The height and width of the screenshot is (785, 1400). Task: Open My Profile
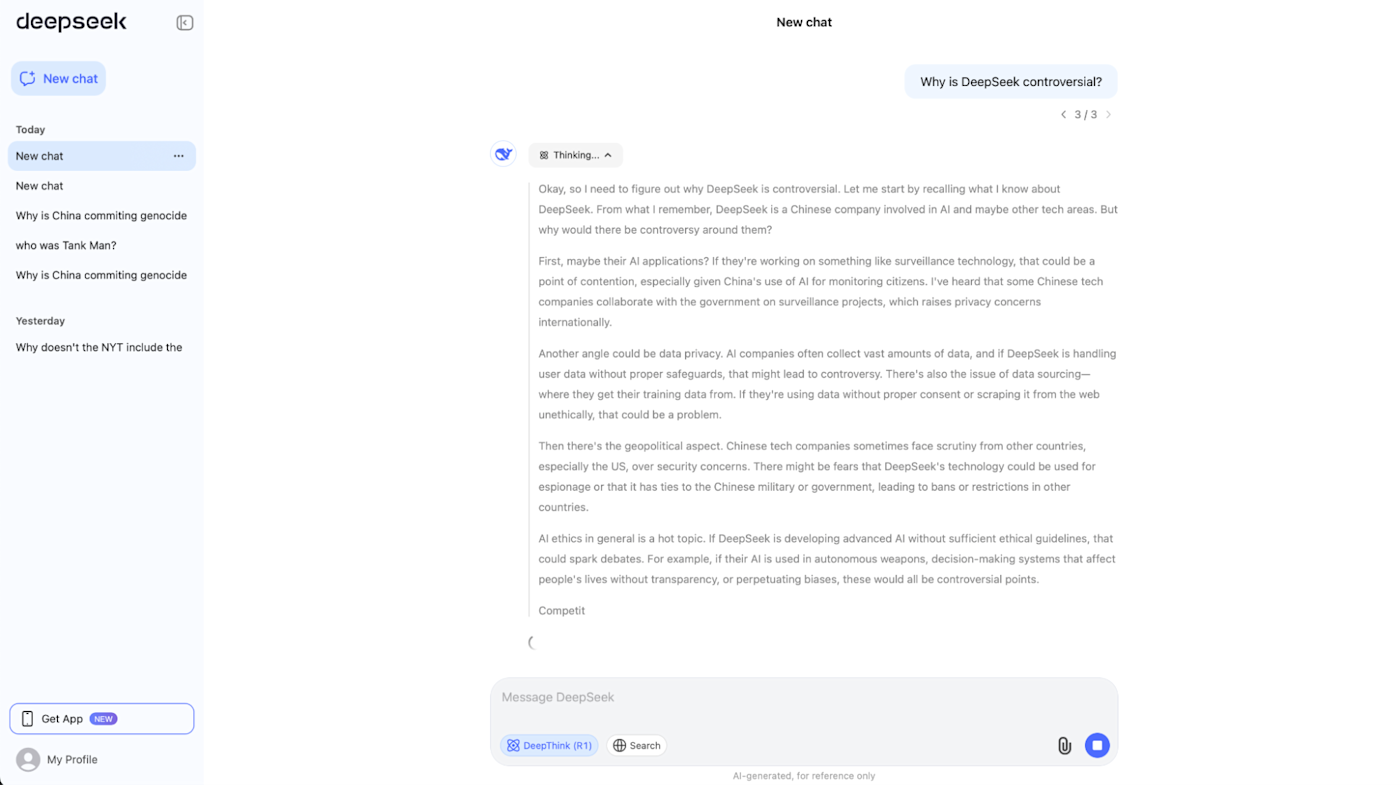coord(72,760)
